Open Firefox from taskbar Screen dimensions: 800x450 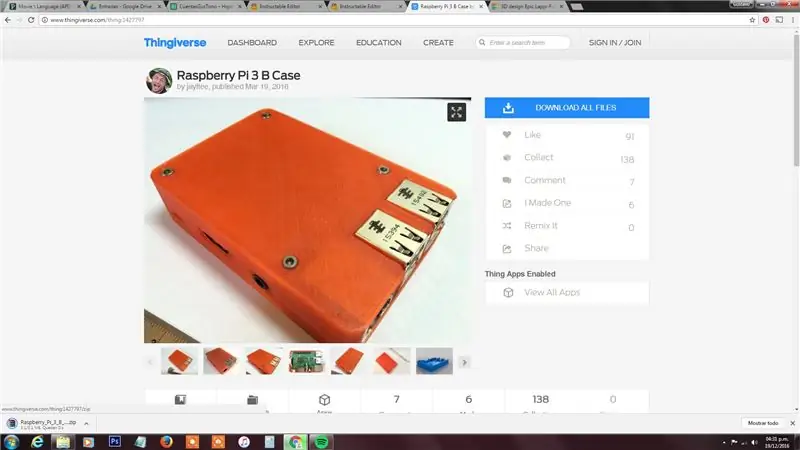pos(166,442)
